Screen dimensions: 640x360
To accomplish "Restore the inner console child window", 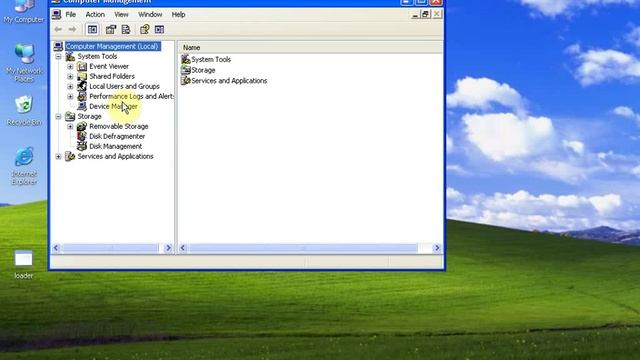I will pyautogui.click(x=426, y=15).
